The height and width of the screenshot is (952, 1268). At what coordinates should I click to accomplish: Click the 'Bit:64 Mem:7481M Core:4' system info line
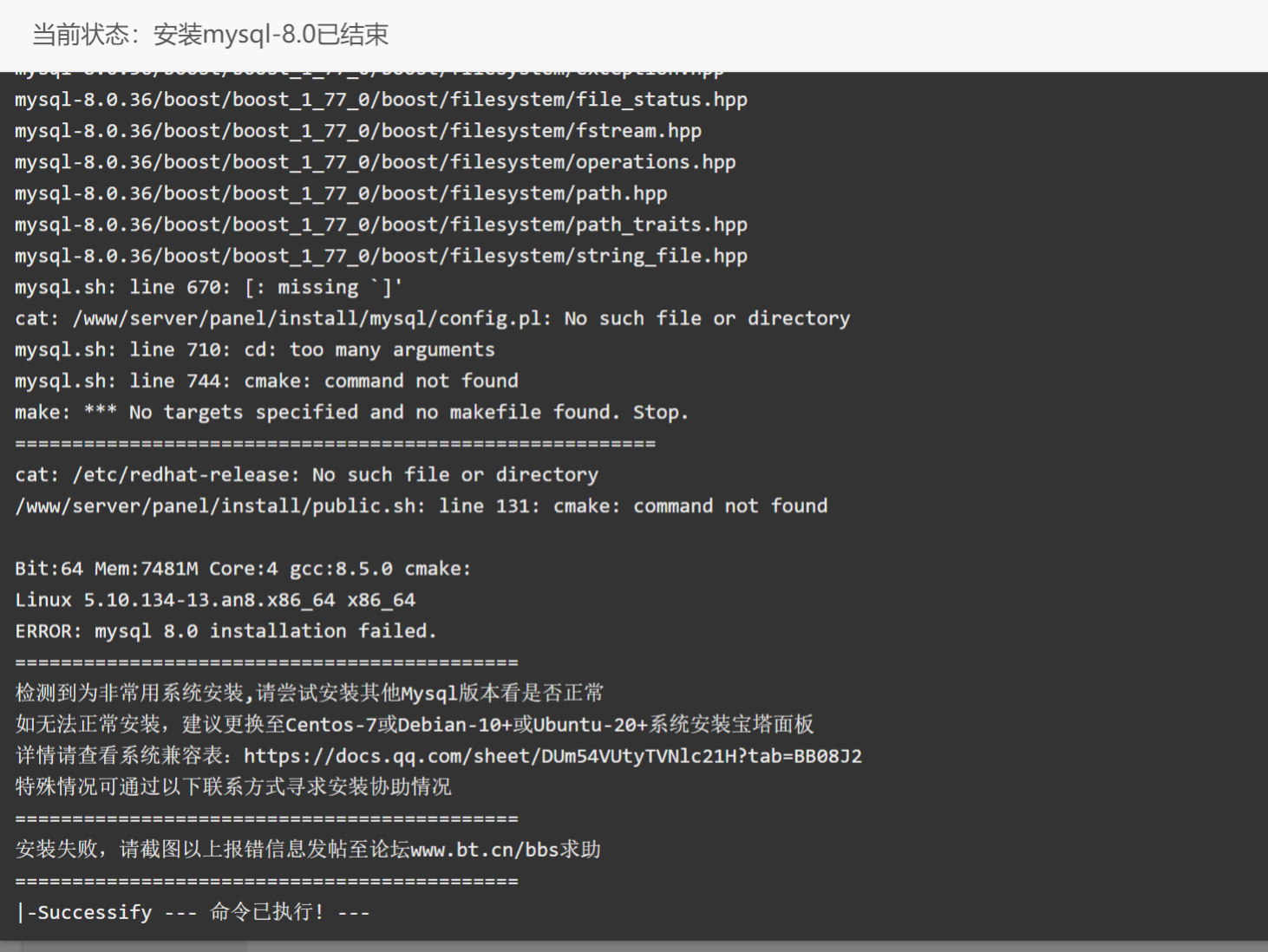click(x=243, y=569)
